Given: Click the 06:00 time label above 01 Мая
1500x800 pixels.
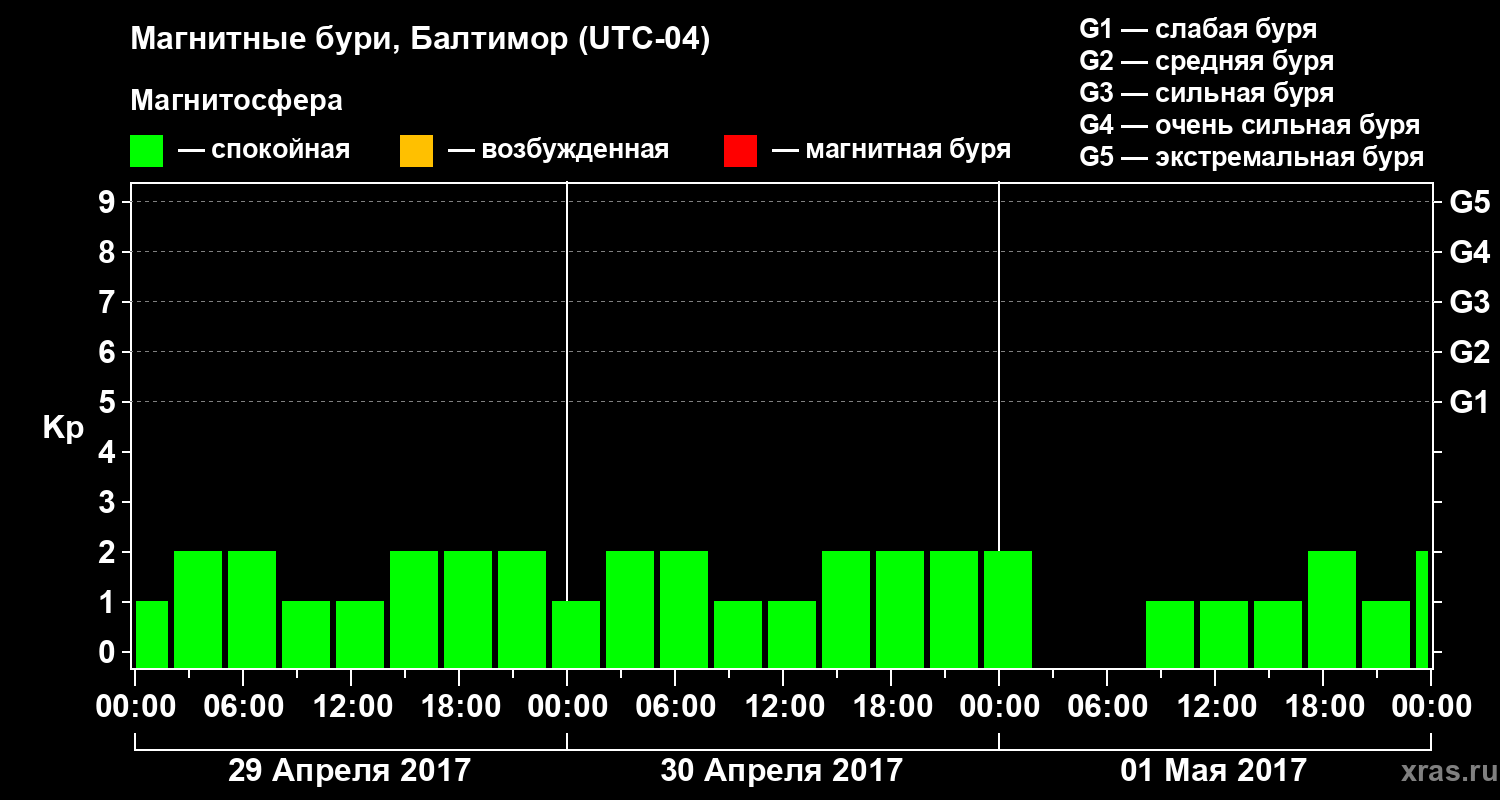Looking at the screenshot, I should point(1107,706).
